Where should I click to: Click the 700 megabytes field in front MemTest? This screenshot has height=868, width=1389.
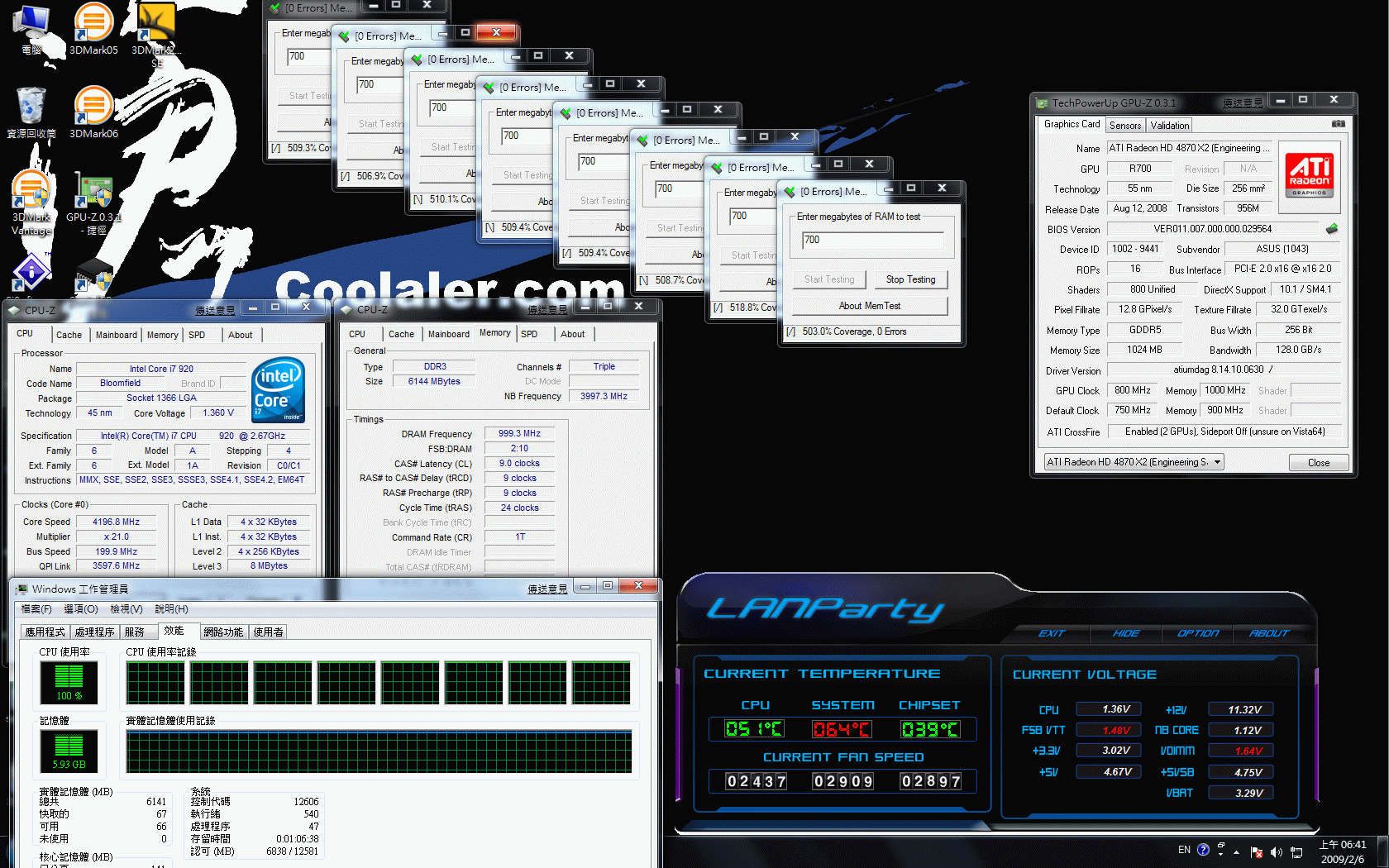(x=873, y=240)
